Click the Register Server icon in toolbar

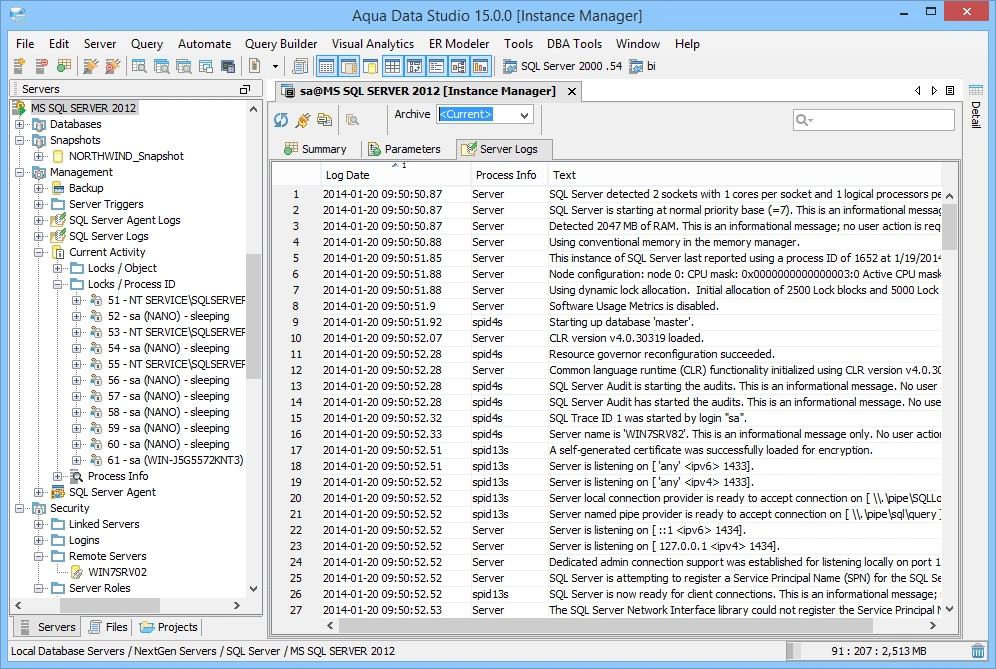19,67
